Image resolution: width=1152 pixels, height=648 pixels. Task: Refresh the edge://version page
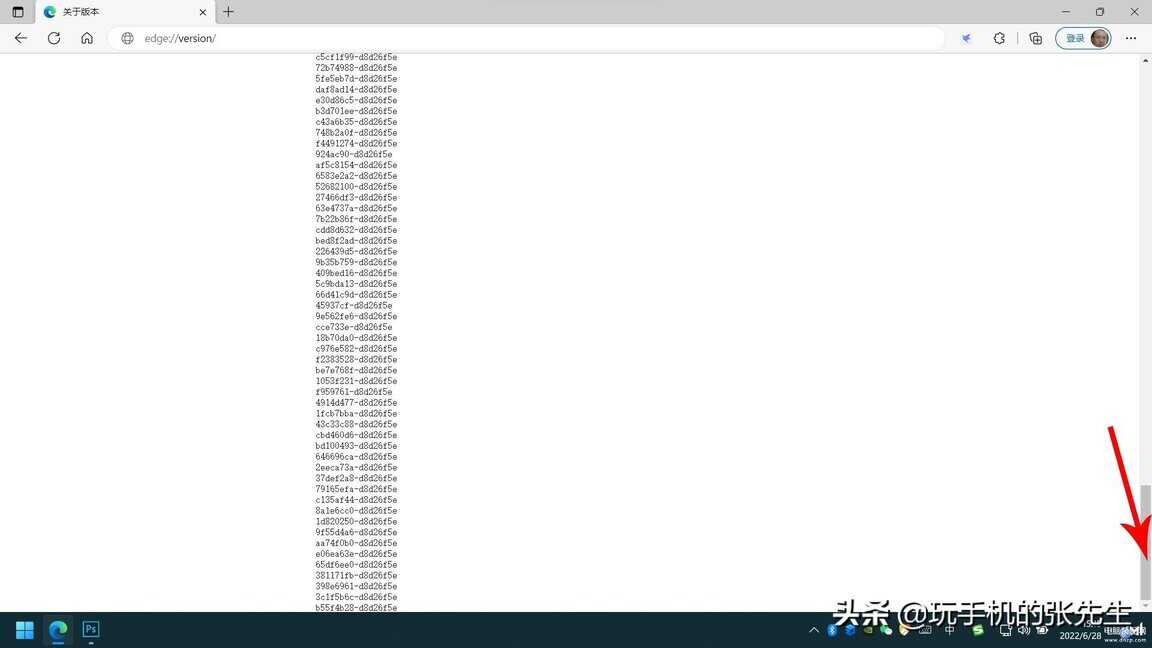(x=54, y=38)
